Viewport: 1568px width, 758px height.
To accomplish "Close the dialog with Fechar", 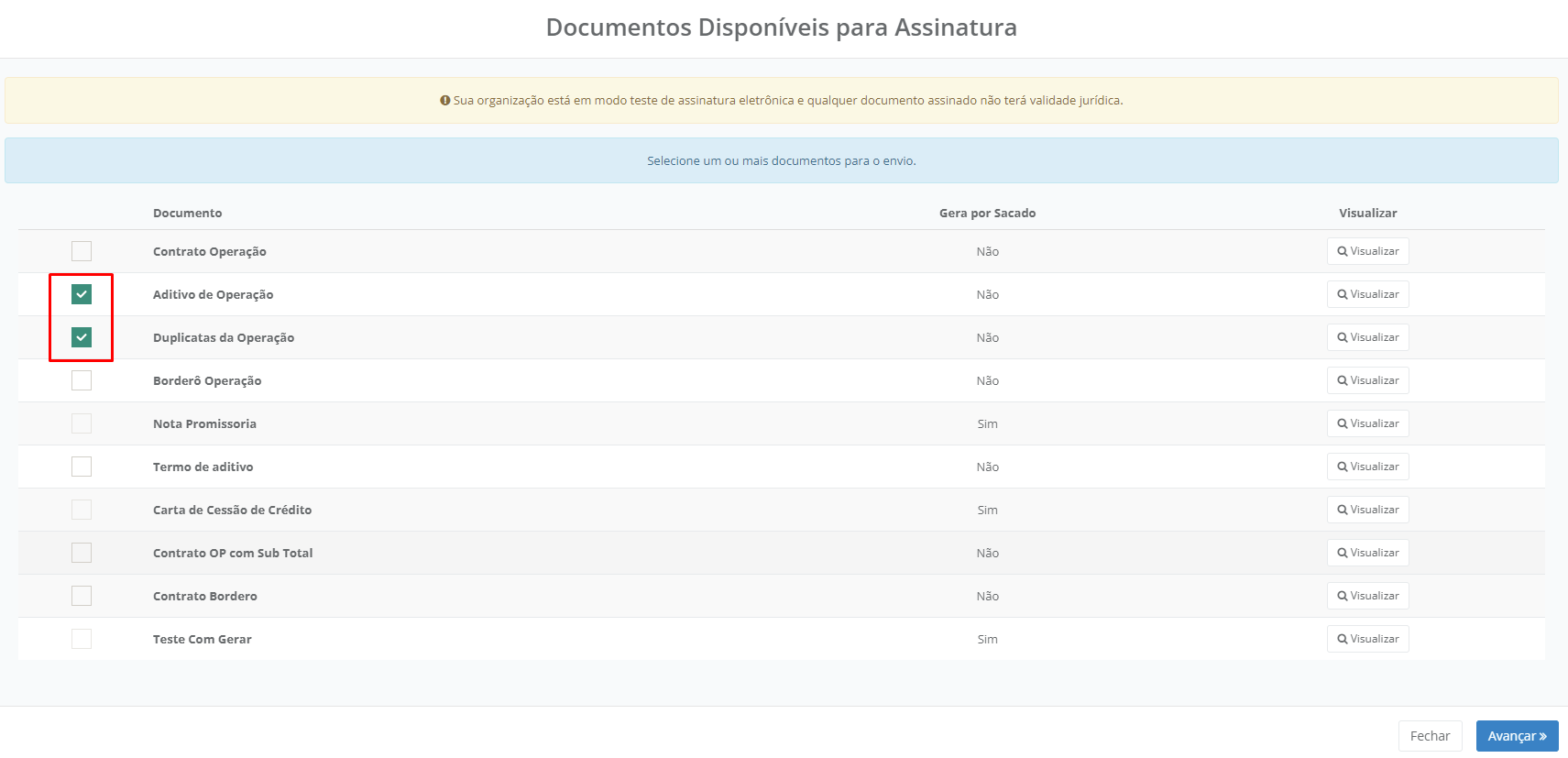I will click(1430, 736).
